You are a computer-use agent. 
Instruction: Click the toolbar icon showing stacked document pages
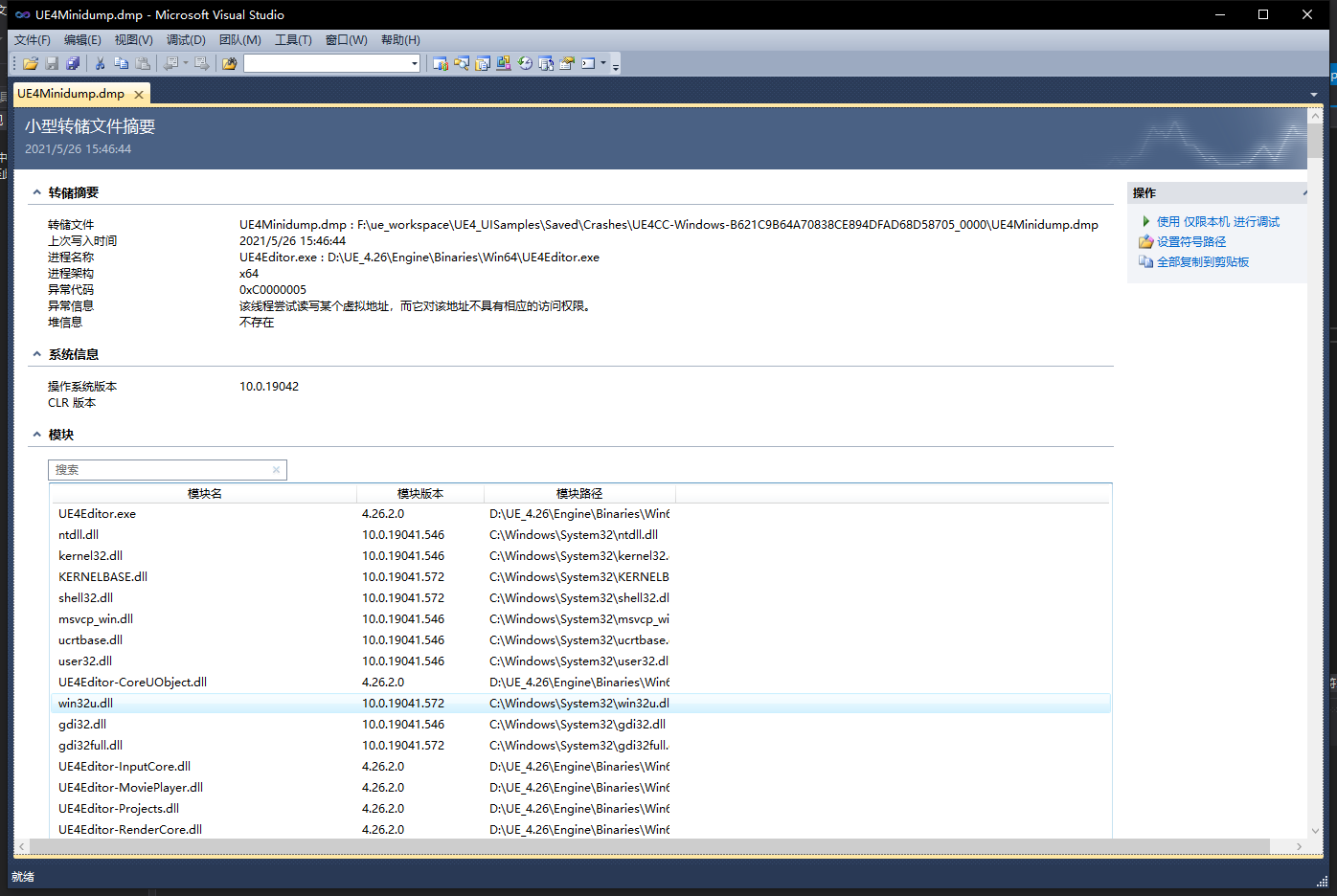coord(483,63)
